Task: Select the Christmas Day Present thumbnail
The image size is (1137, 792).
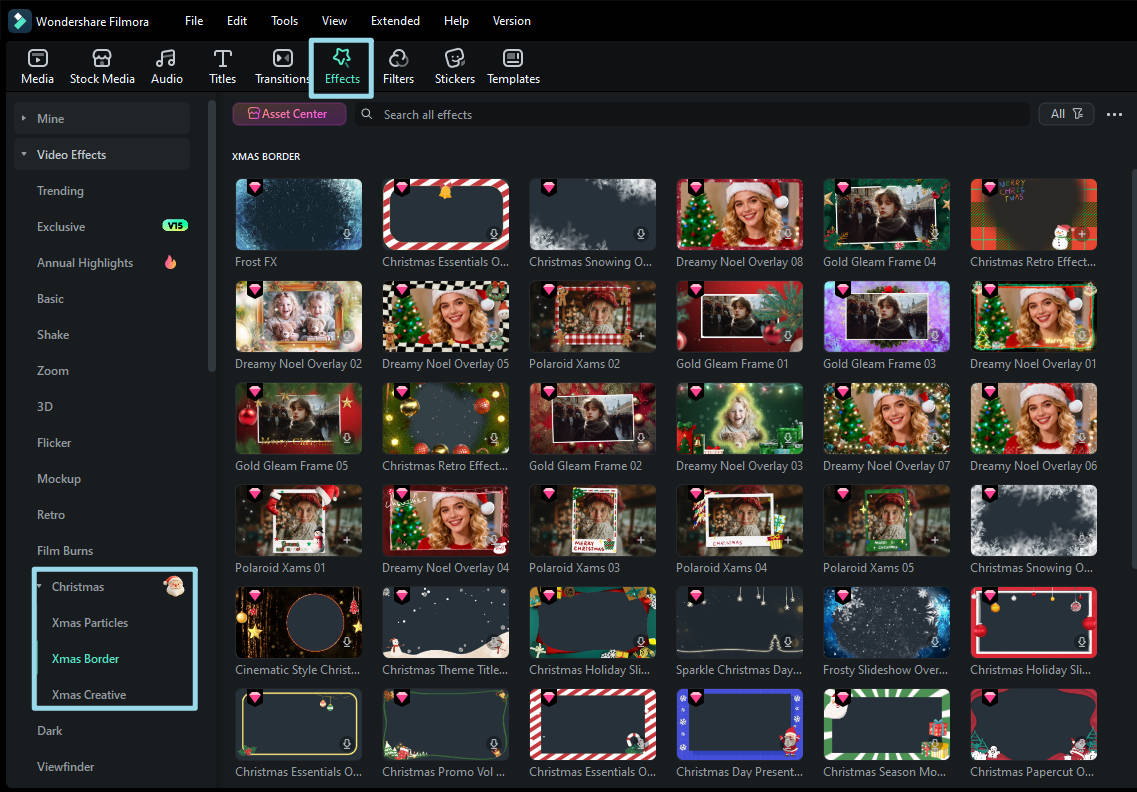Action: tap(740, 725)
